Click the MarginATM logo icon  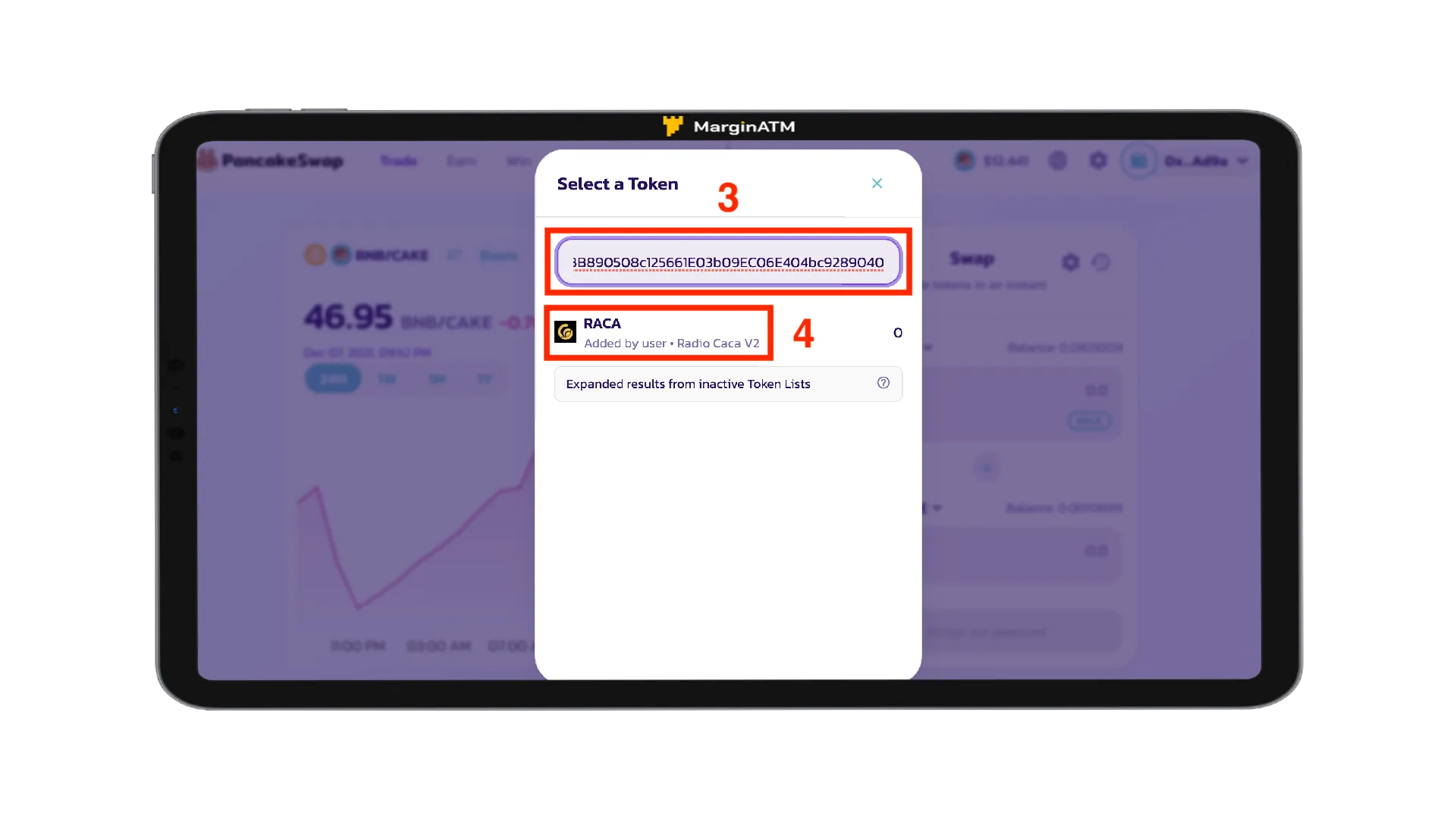tap(670, 126)
